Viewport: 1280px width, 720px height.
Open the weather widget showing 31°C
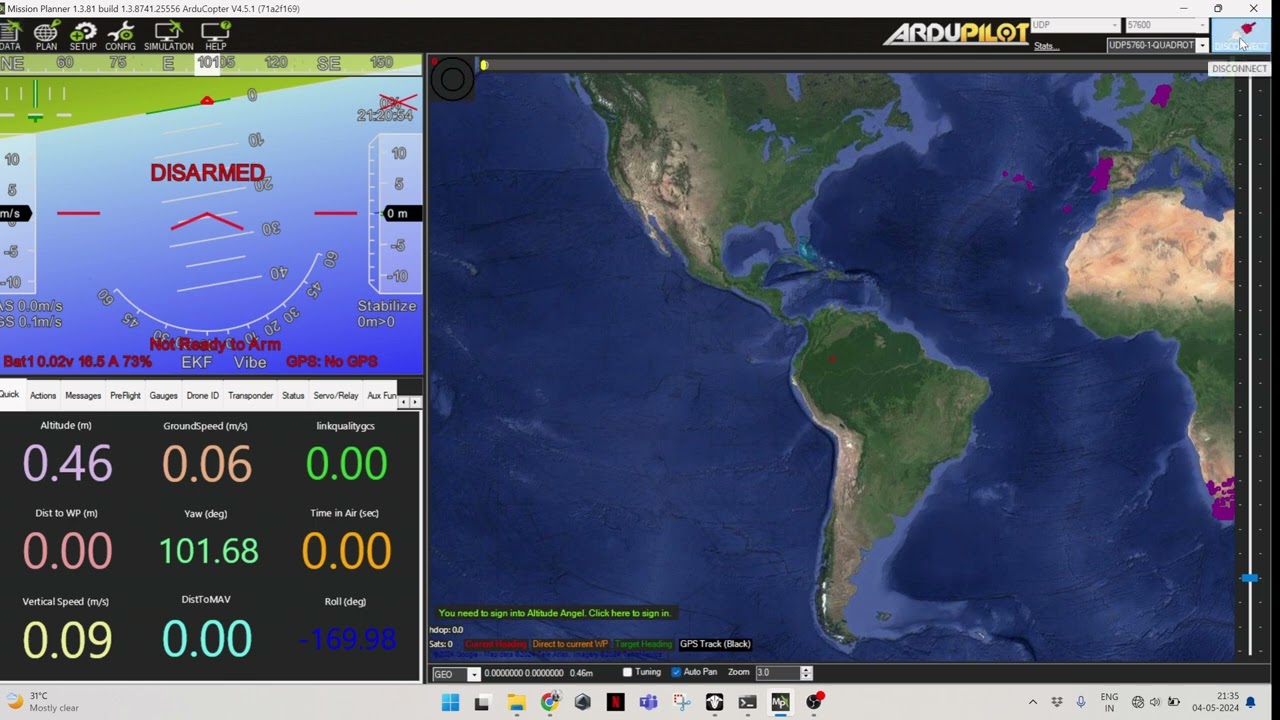[42, 702]
